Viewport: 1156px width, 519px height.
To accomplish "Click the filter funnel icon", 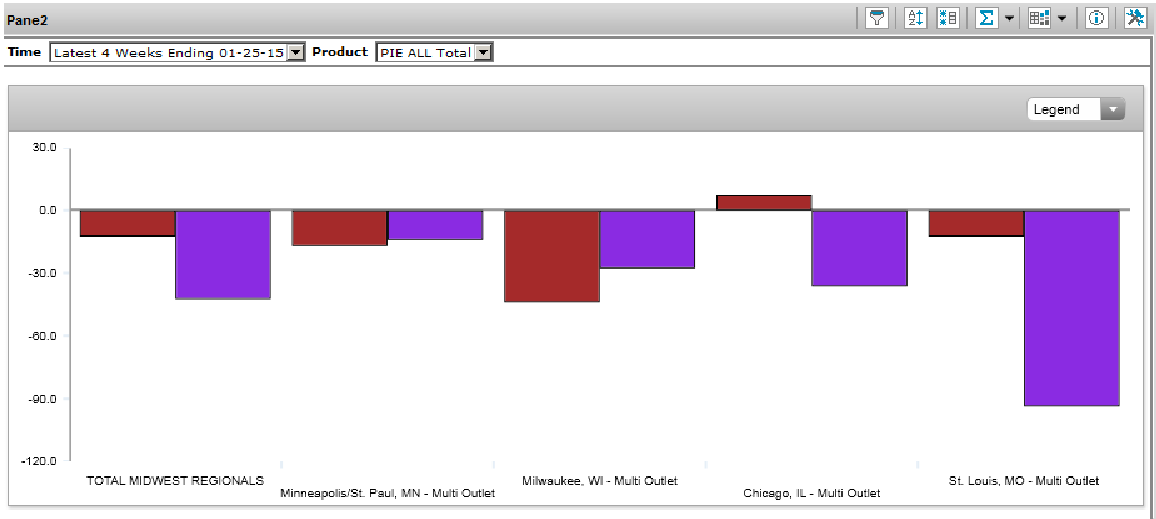I will pos(877,18).
